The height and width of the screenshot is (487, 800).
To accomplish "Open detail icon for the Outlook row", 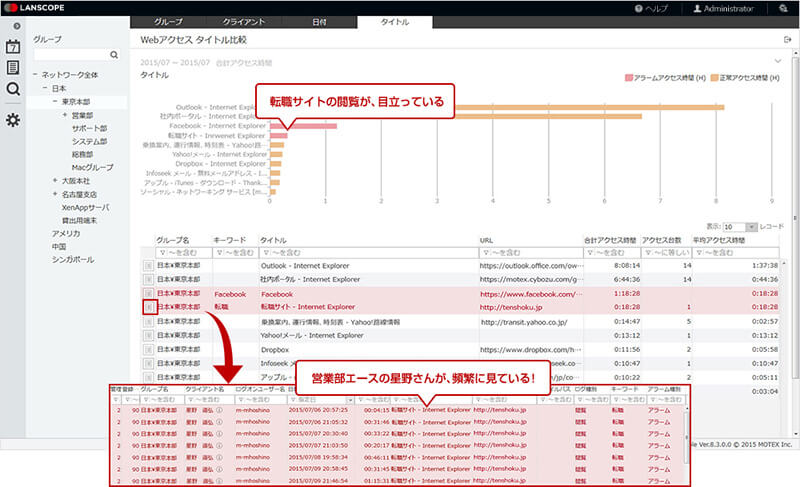I will pos(148,266).
